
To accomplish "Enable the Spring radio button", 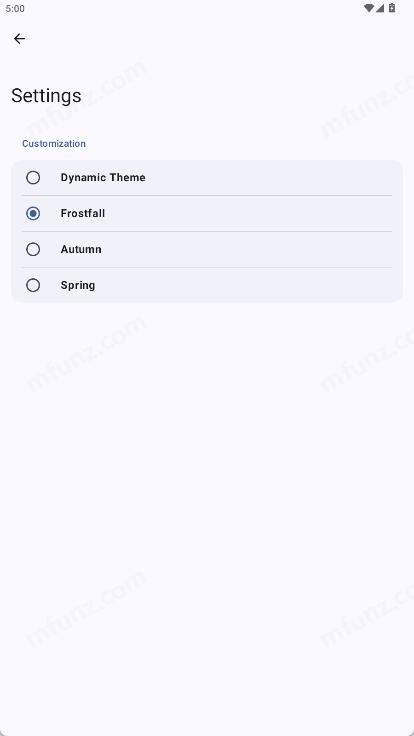I will (33, 285).
